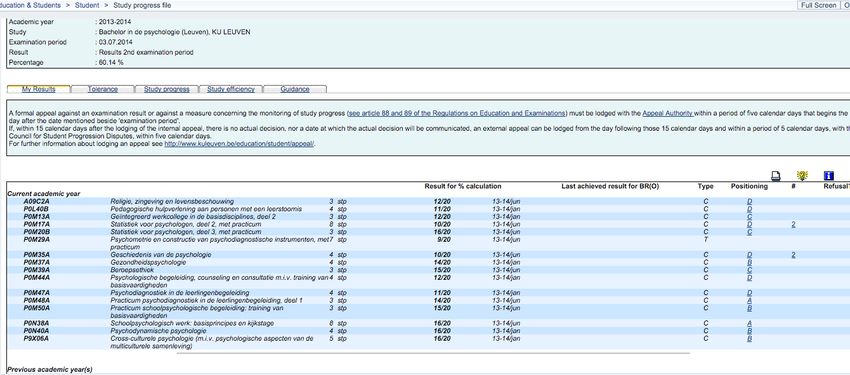Click course title Beroepsethiek
Image resolution: width=850 pixels, height=375 pixels.
click(x=132, y=270)
